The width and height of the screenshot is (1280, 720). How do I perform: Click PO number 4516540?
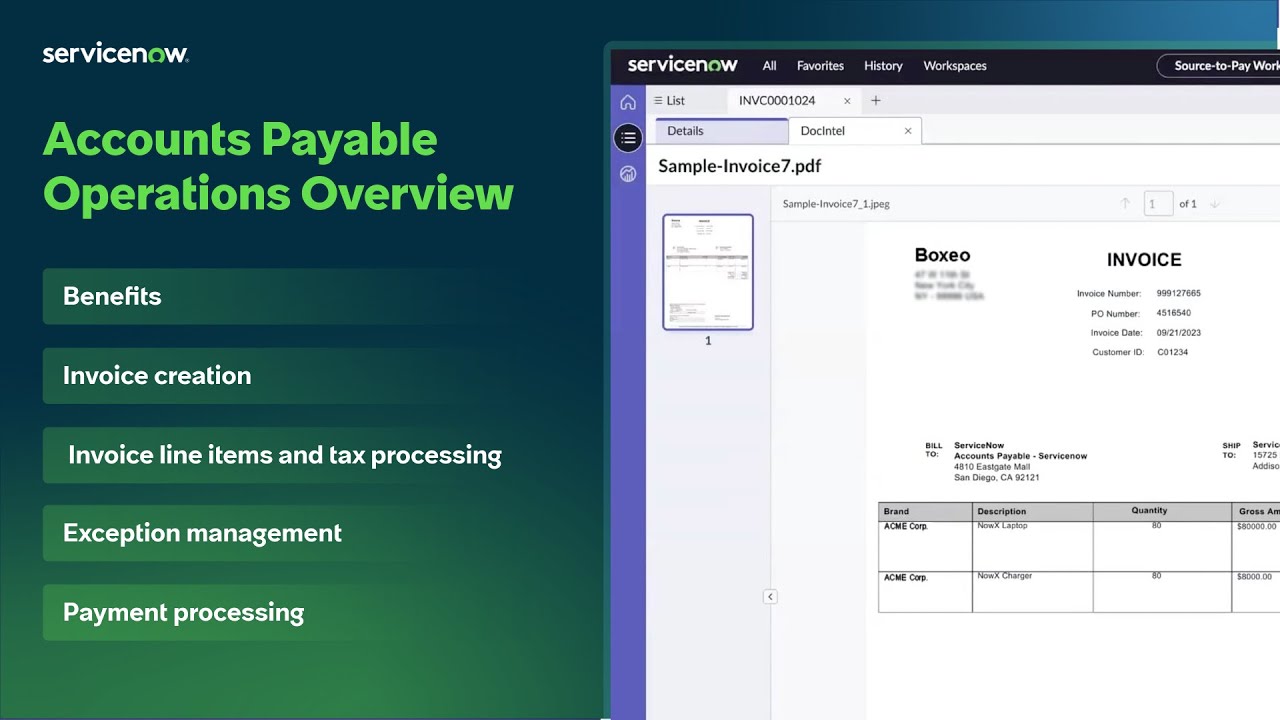click(x=1174, y=313)
